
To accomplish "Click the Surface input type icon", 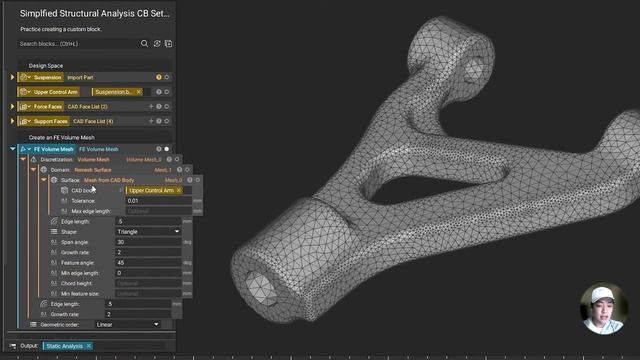I will pyautogui.click(x=54, y=180).
